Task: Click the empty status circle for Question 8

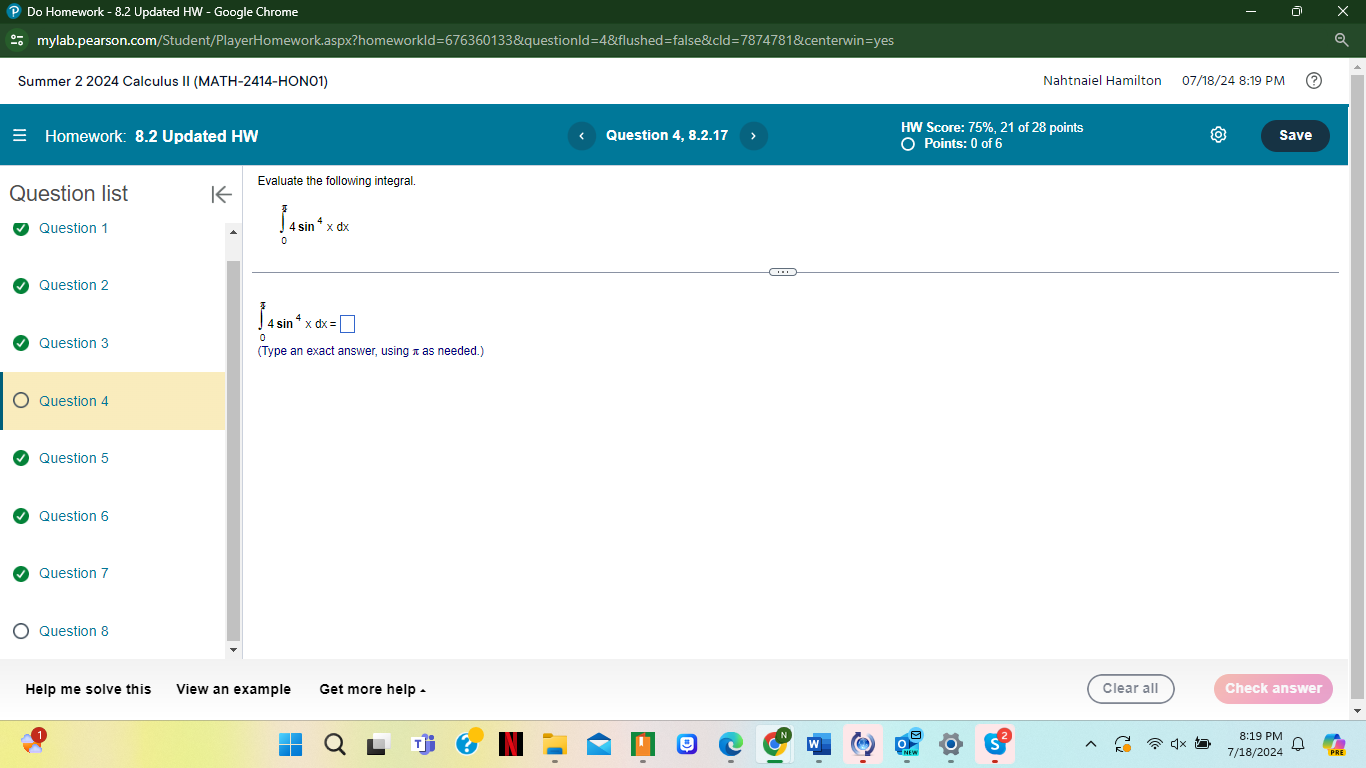Action: pos(20,631)
